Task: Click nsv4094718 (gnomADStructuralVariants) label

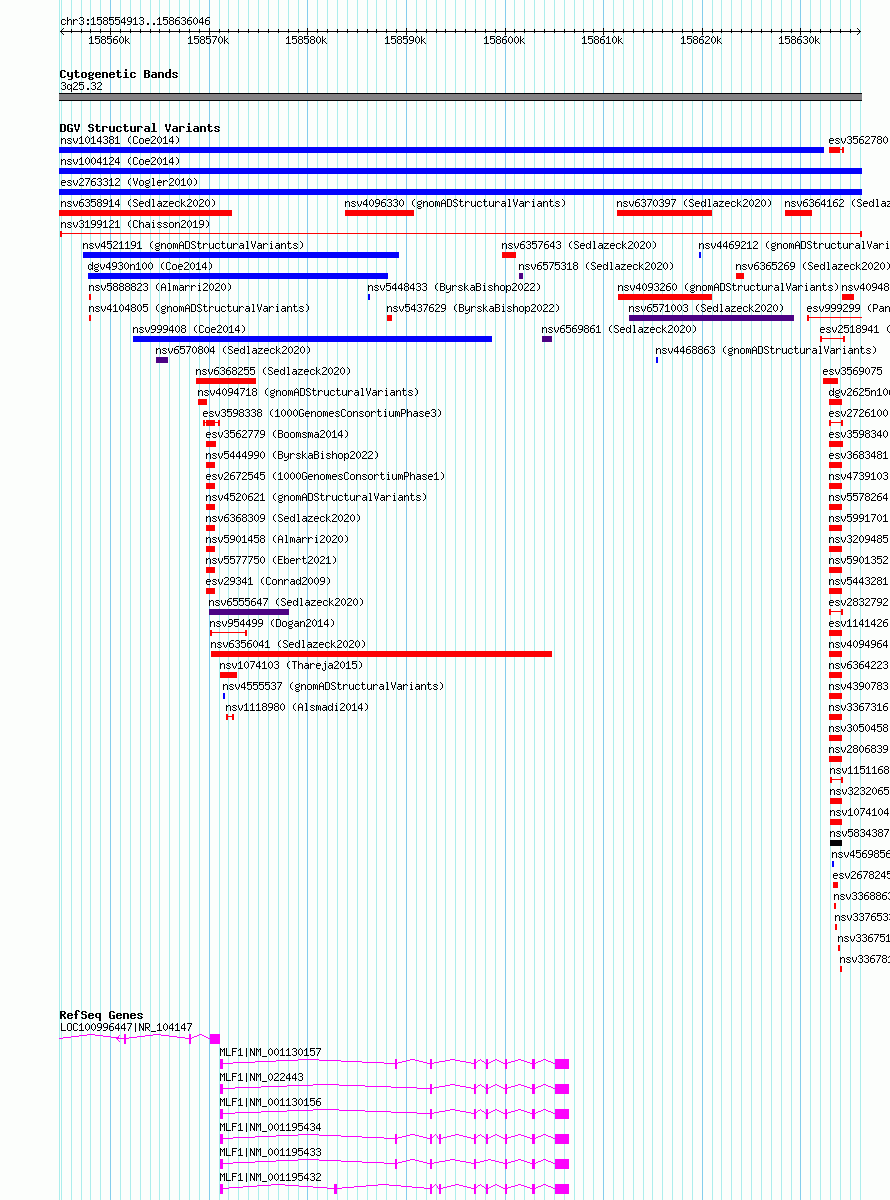Action: tap(309, 392)
